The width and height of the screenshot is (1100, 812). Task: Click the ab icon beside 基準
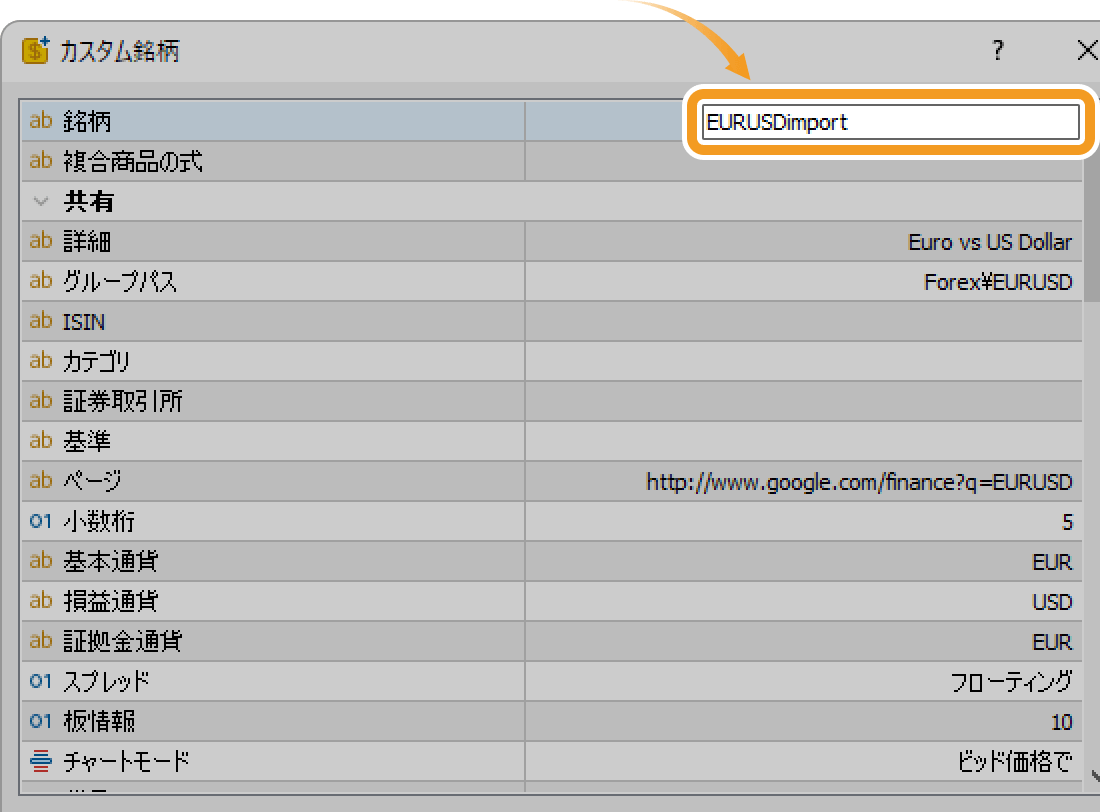tap(41, 441)
